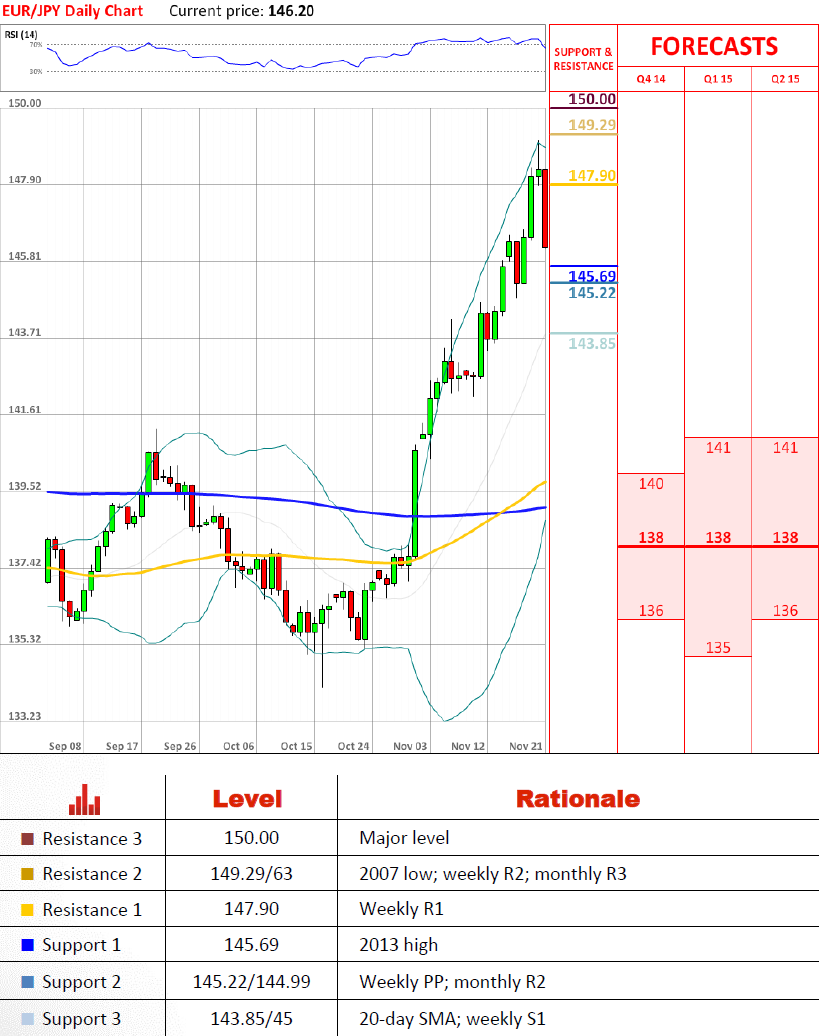This screenshot has width=819, height=1036.
Task: Click the Q4 14 forecast high value 140
Action: click(x=651, y=484)
